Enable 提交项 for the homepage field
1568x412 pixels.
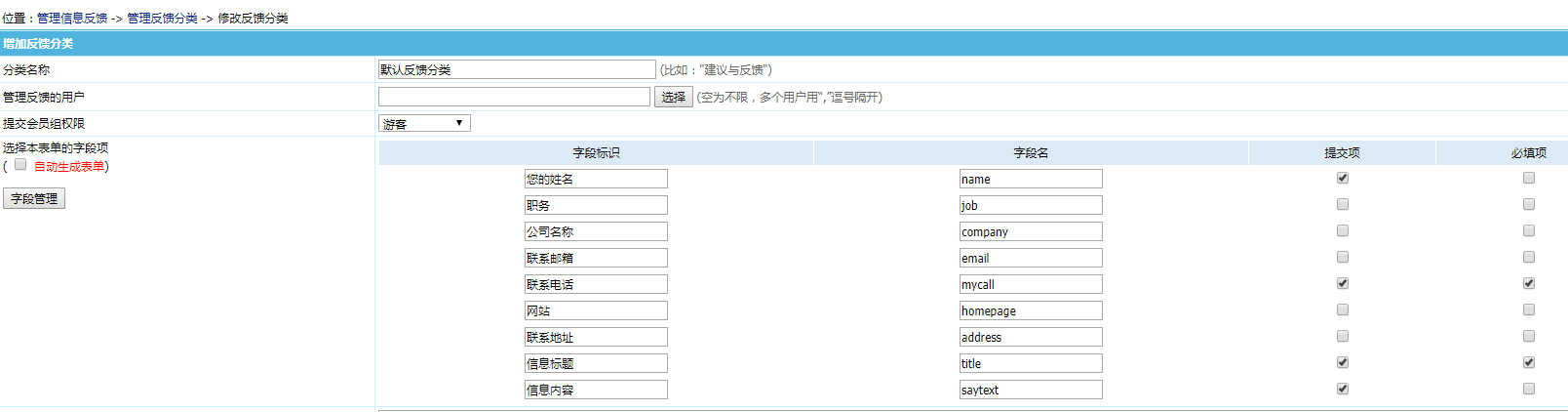(x=1343, y=309)
